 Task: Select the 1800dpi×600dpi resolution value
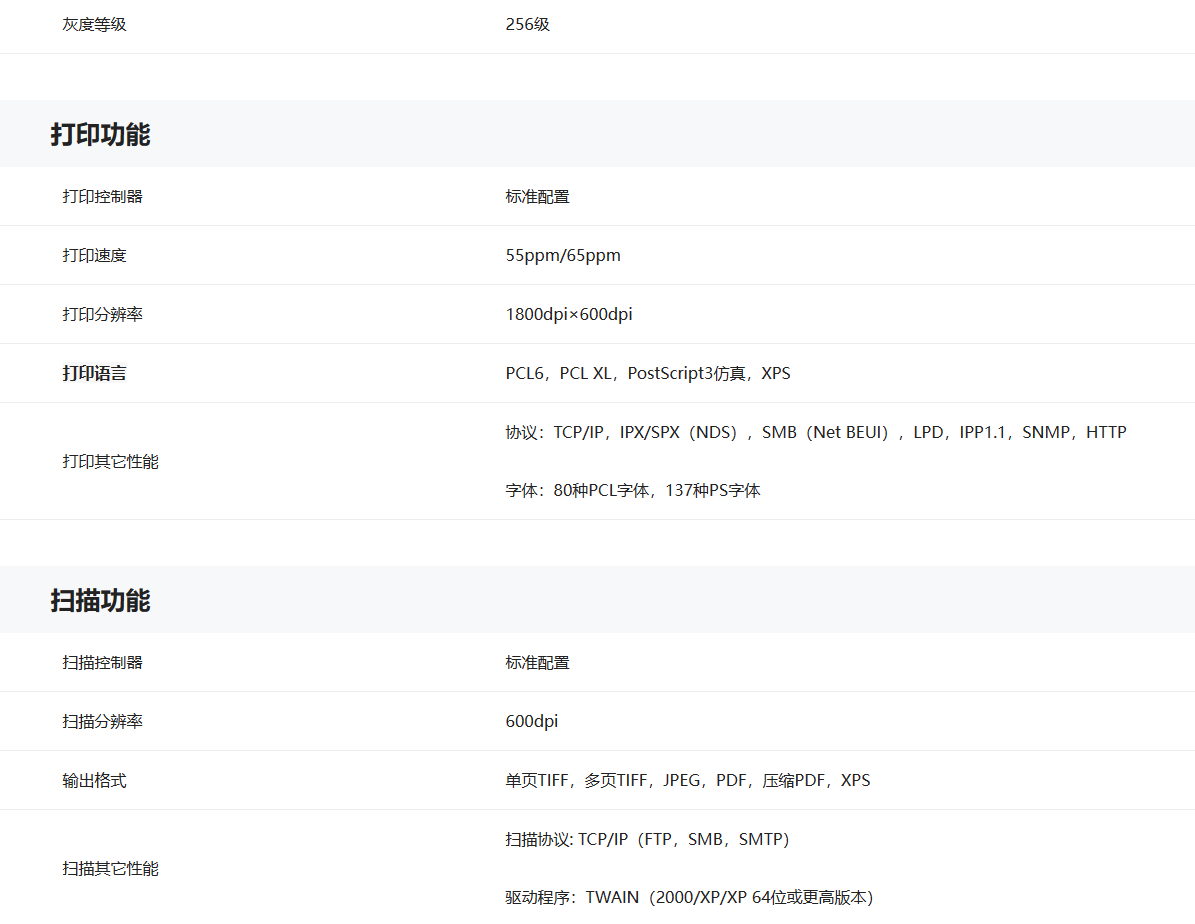(x=569, y=315)
